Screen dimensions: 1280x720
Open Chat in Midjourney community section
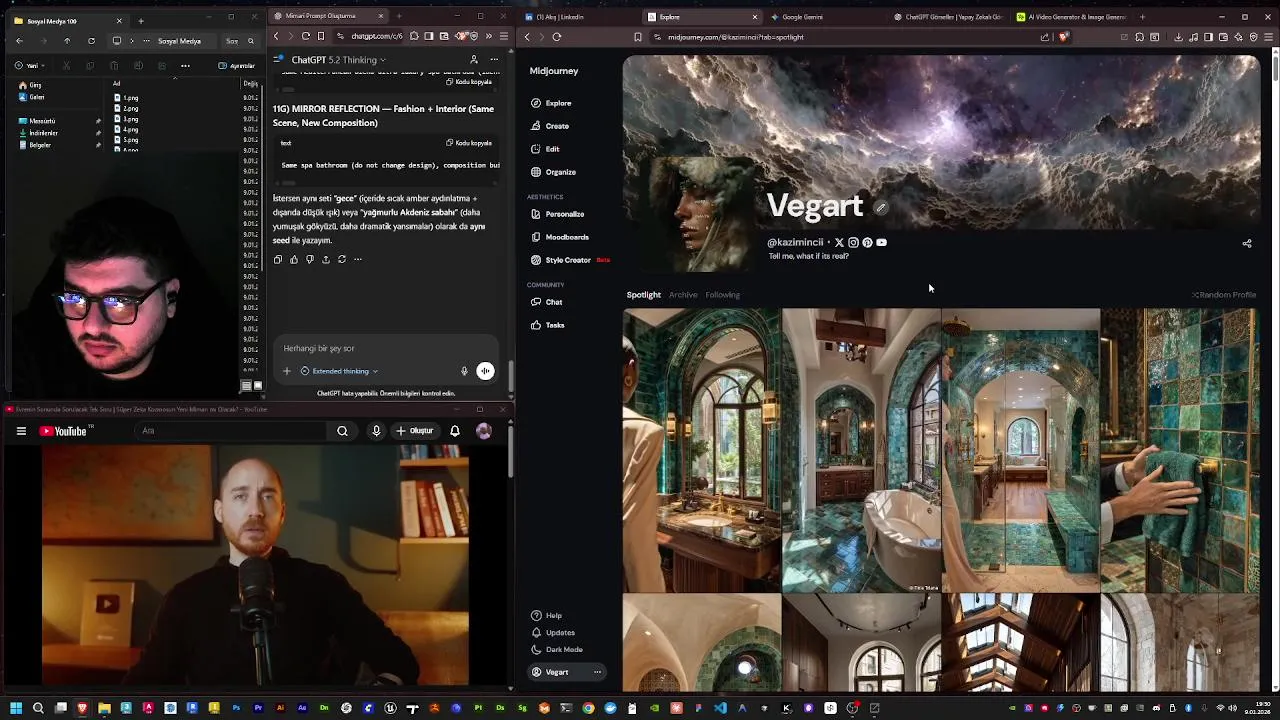pyautogui.click(x=546, y=302)
